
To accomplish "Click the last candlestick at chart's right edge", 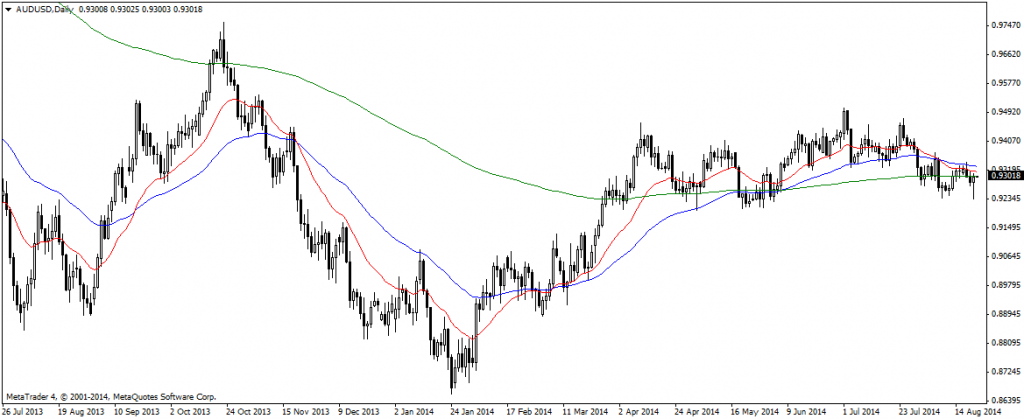I will [x=974, y=180].
